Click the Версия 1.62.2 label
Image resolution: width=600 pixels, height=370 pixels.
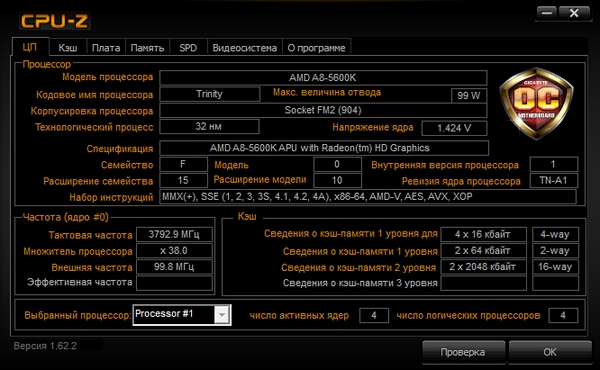coord(45,346)
